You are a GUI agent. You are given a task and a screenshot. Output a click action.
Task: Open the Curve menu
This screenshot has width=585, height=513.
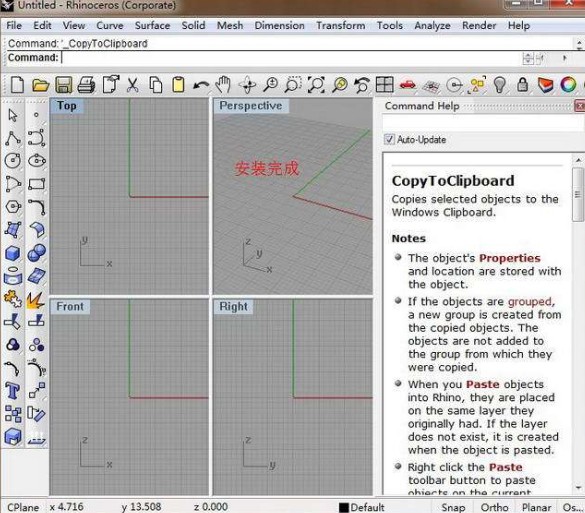pos(110,25)
